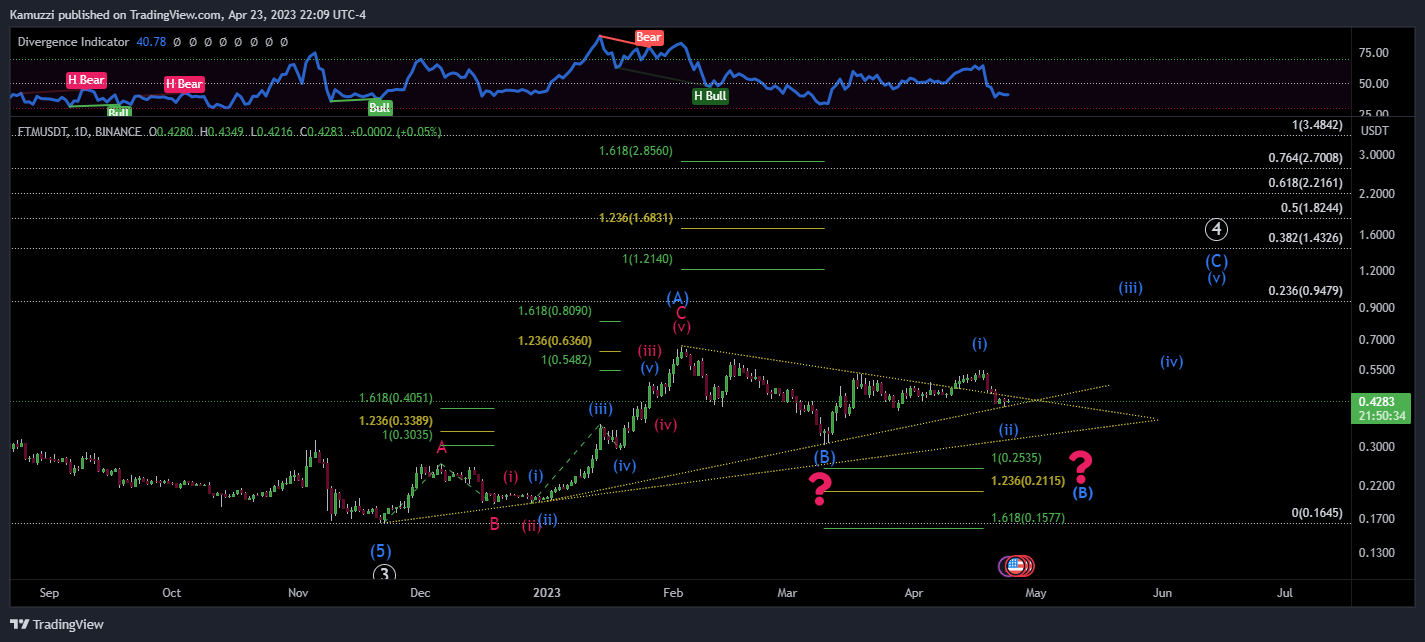Select the Fib label 1(0.3035)
Image resolution: width=1425 pixels, height=642 pixels.
click(x=408, y=435)
